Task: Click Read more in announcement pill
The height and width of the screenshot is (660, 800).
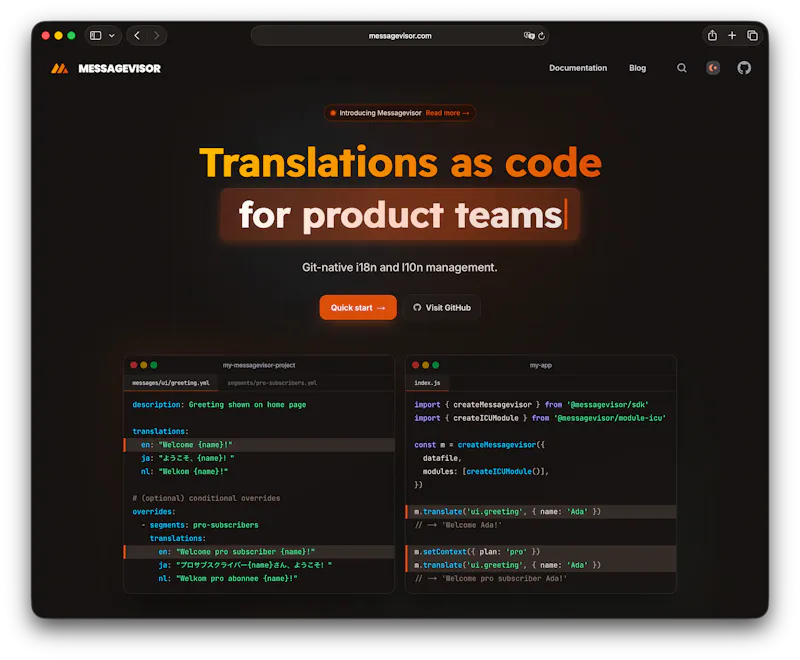Action: (x=447, y=113)
